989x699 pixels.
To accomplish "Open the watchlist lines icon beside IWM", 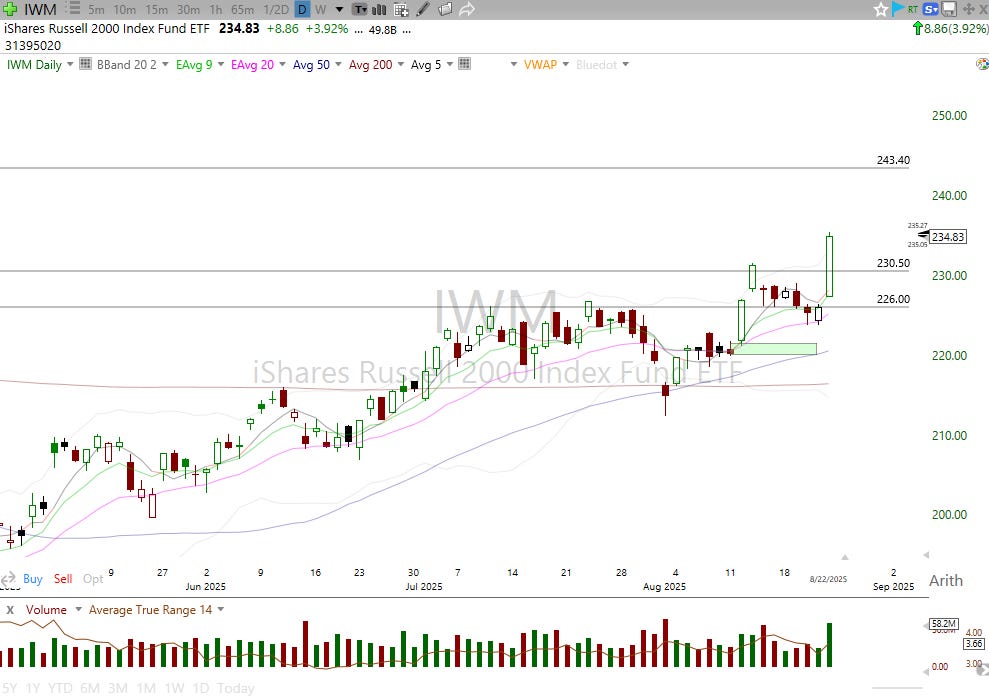I will 73,9.
